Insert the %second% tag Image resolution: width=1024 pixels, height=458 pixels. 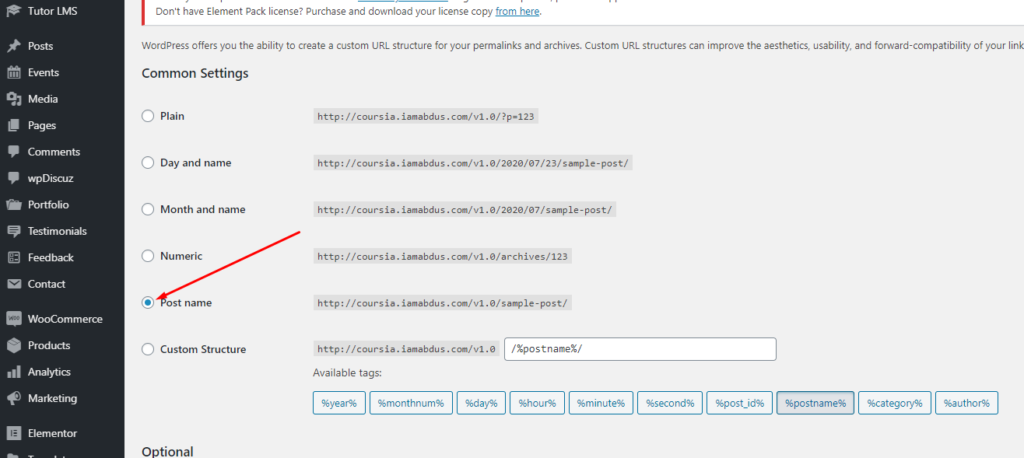point(669,403)
